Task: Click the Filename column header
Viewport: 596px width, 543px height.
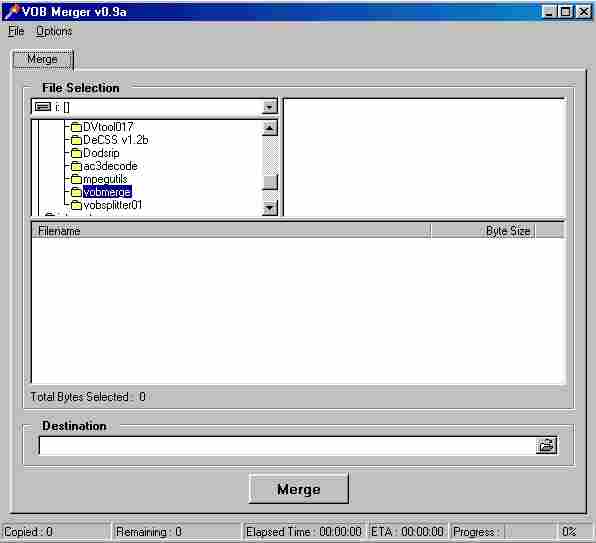Action: (x=231, y=231)
